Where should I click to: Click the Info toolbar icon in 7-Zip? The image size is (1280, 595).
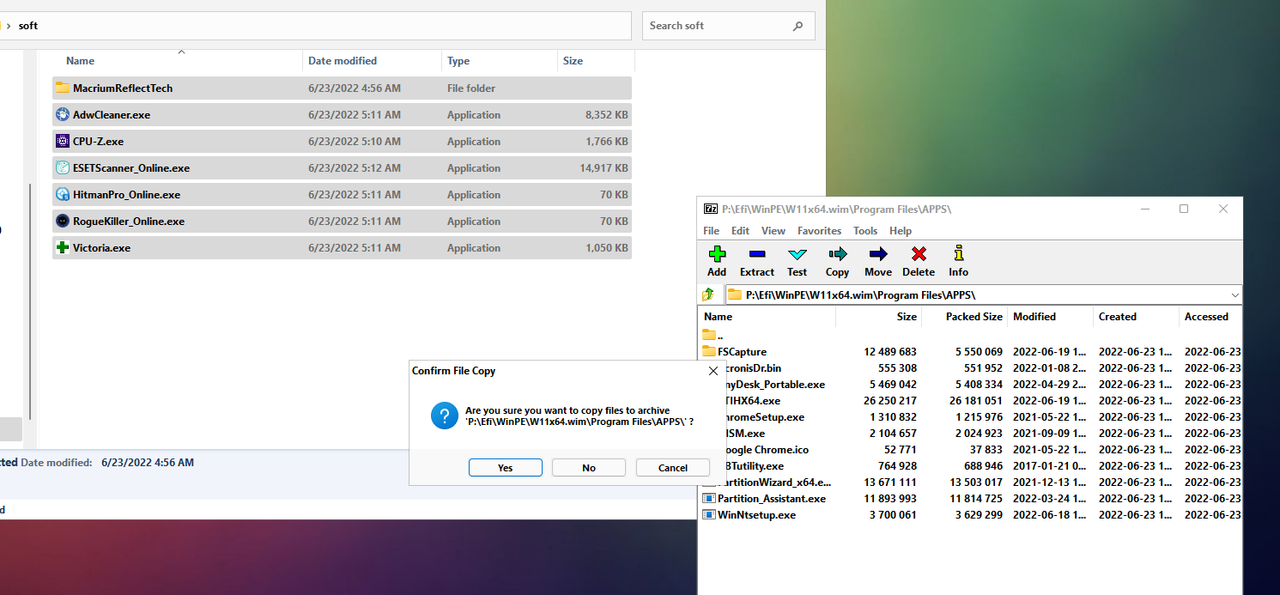[x=958, y=254]
